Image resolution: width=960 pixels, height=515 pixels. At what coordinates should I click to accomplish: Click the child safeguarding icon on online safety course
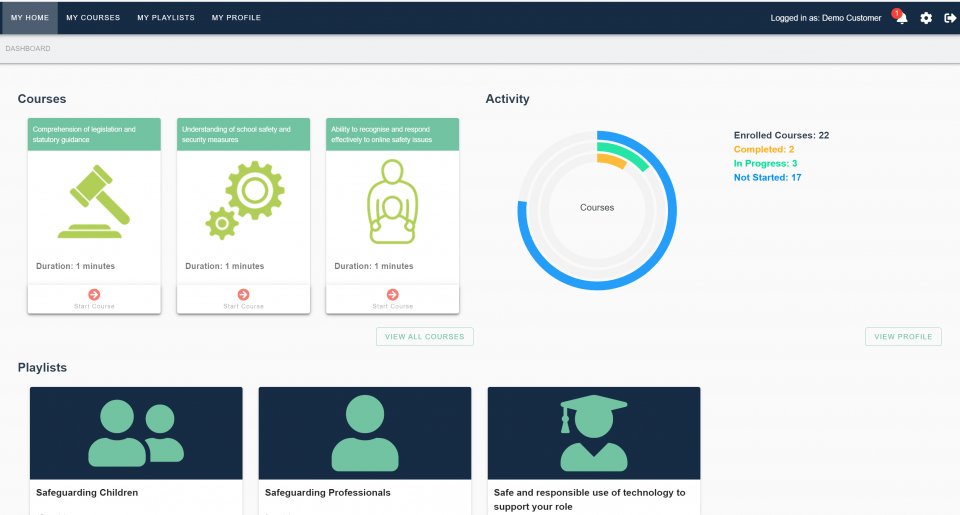coord(392,201)
